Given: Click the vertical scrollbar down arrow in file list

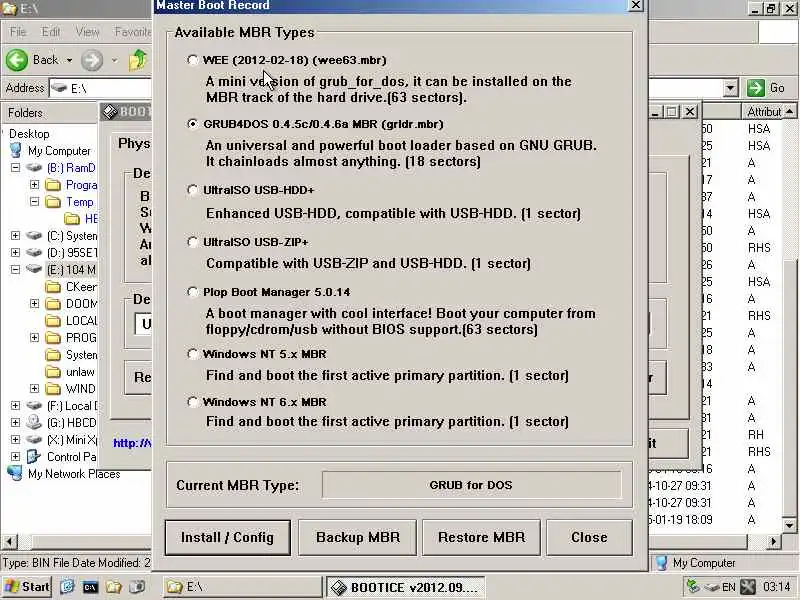Looking at the screenshot, I should (x=789, y=525).
